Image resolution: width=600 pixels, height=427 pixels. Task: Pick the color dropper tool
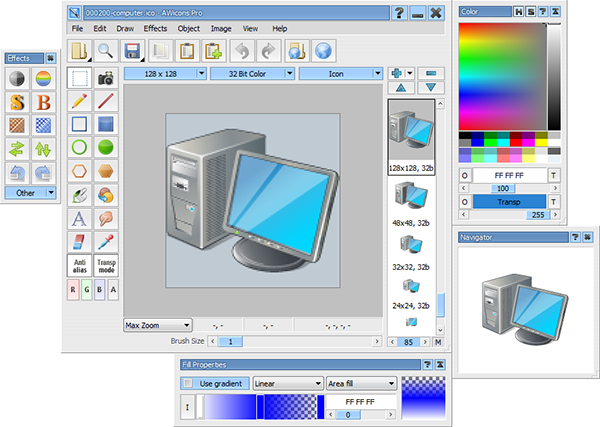pos(106,241)
